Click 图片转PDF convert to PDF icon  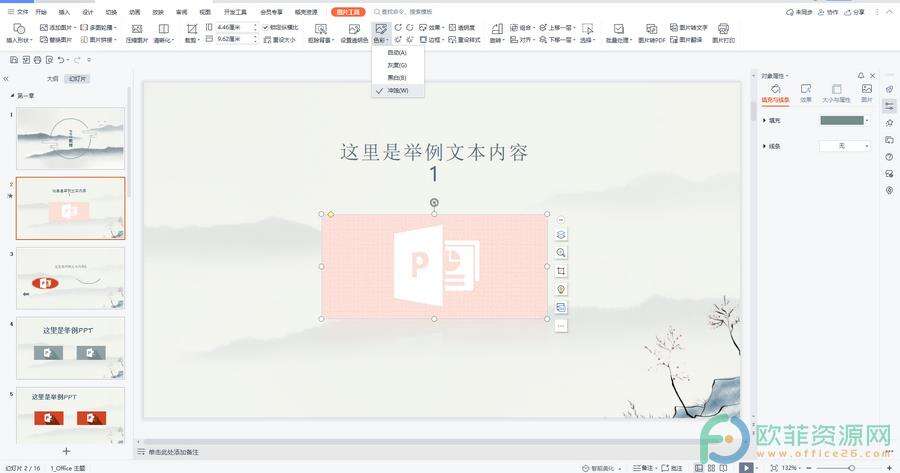pos(651,34)
